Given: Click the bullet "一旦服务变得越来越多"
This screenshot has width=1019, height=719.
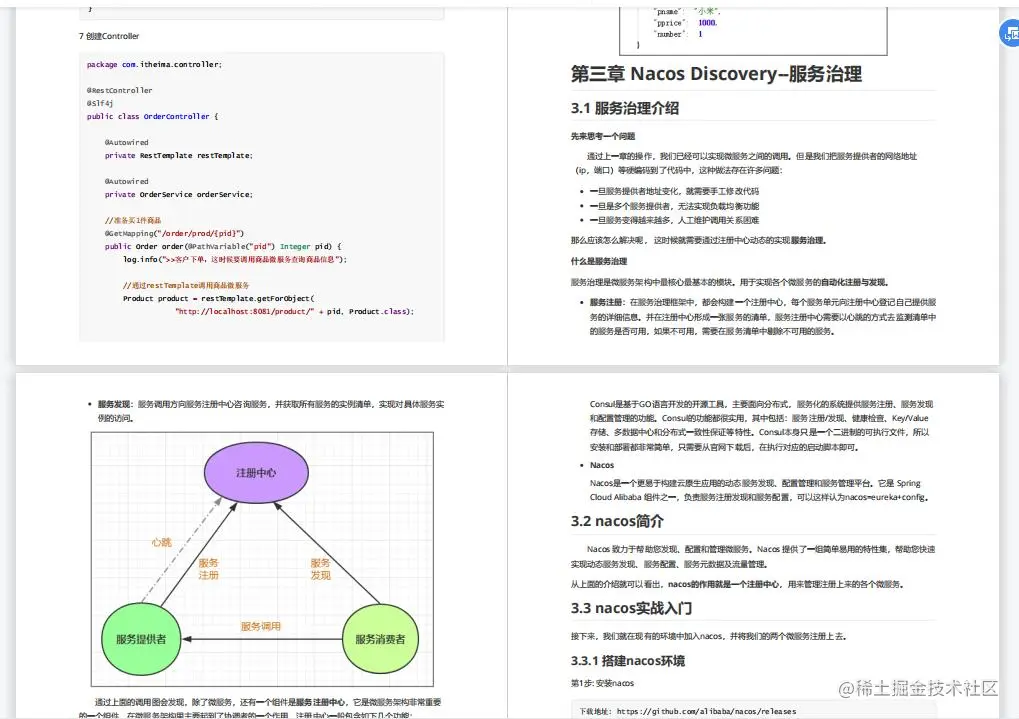Looking at the screenshot, I should [x=674, y=220].
